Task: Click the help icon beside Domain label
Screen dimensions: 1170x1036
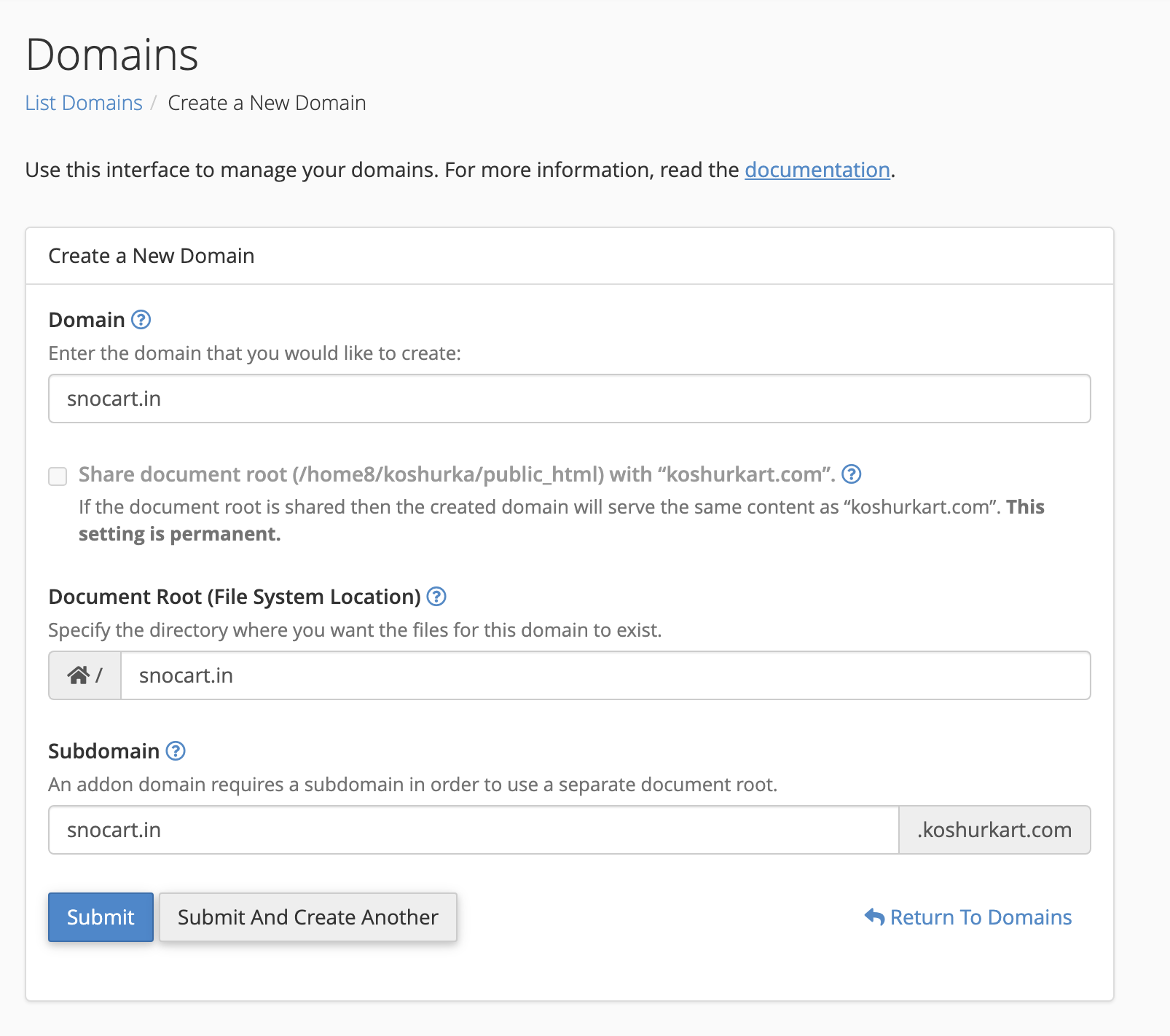Action: pyautogui.click(x=141, y=320)
